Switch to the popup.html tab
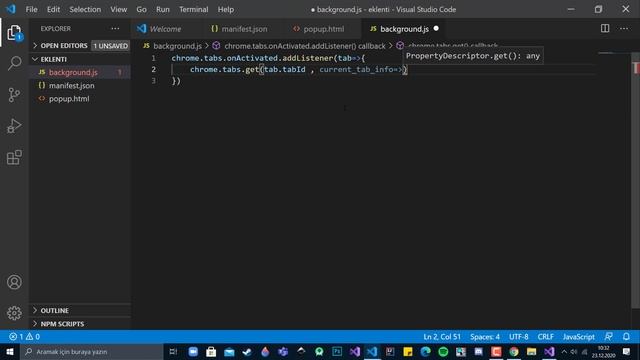The image size is (640, 360). click(324, 29)
